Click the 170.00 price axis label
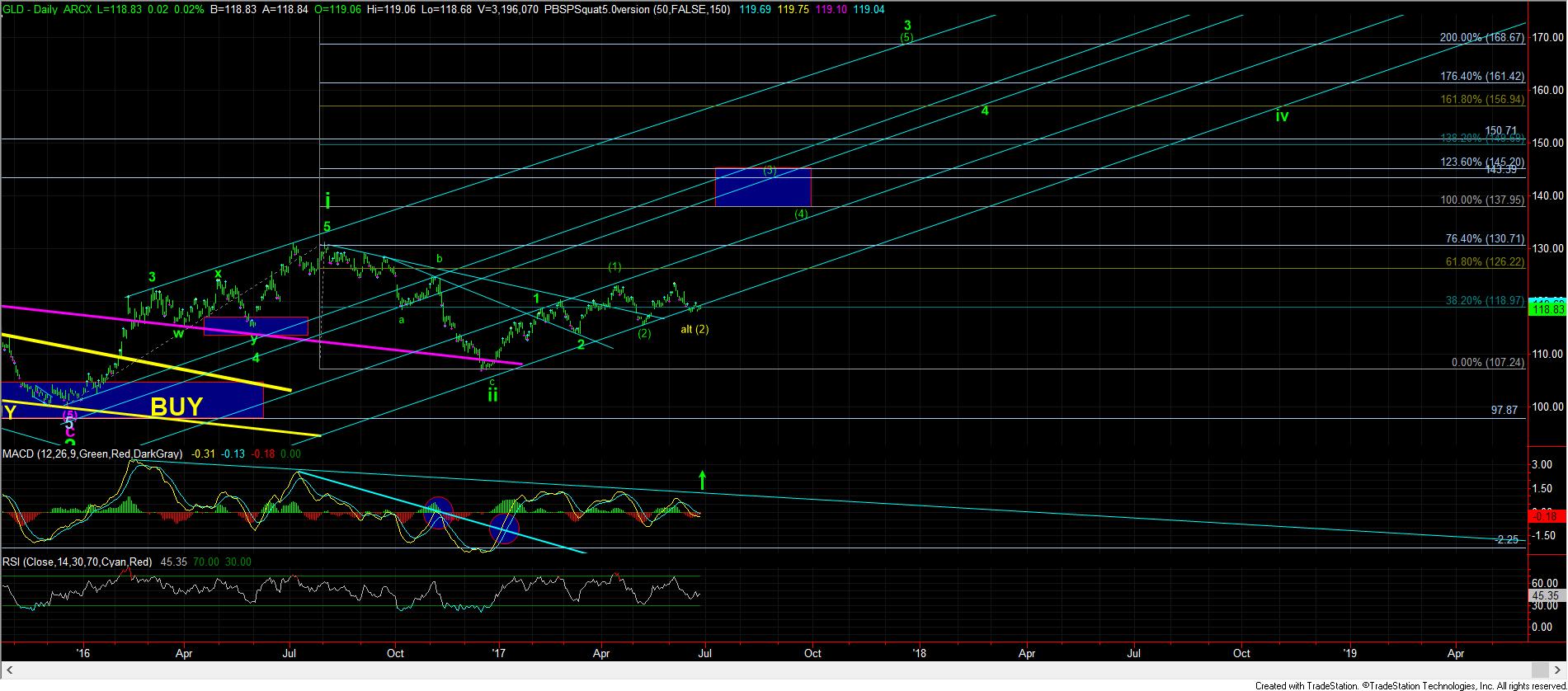Image resolution: width=1568 pixels, height=691 pixels. click(1548, 37)
